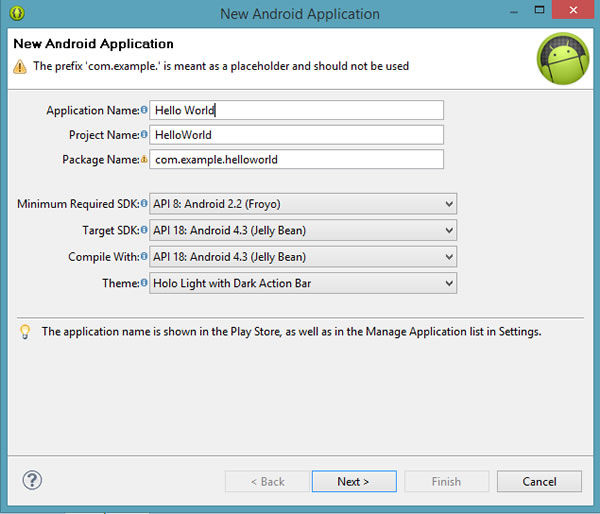Click the Application Name field
The image size is (600, 514).
pos(297,110)
